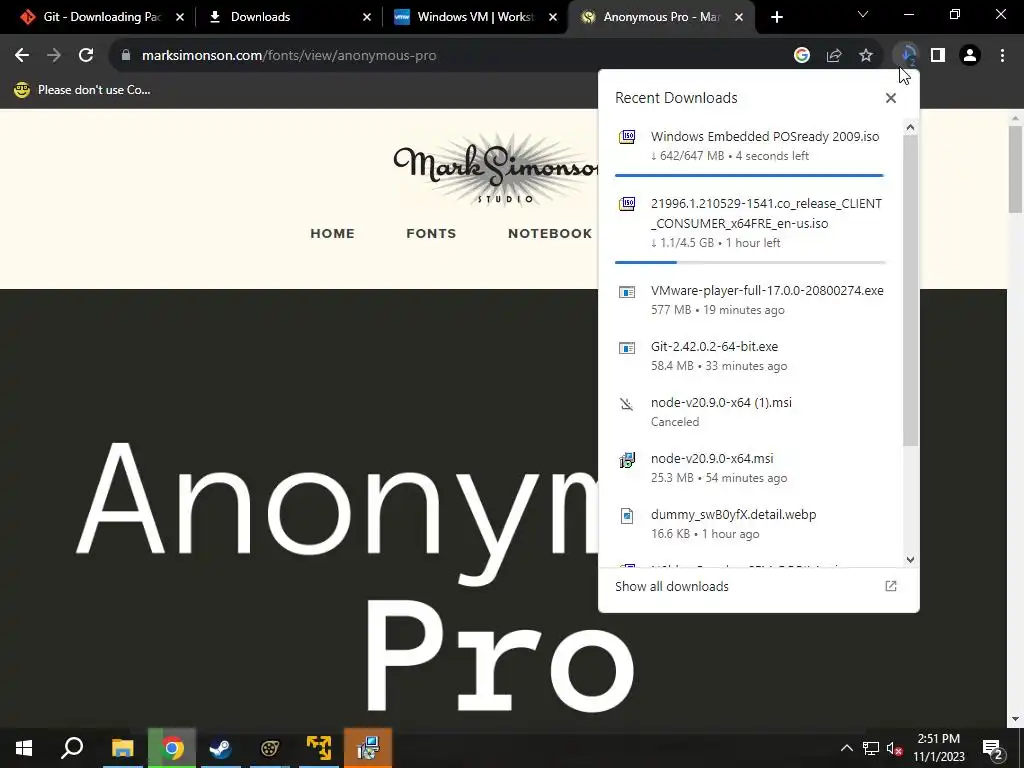Click the network tray icon
Viewport: 1024px width, 768px height.
871,748
